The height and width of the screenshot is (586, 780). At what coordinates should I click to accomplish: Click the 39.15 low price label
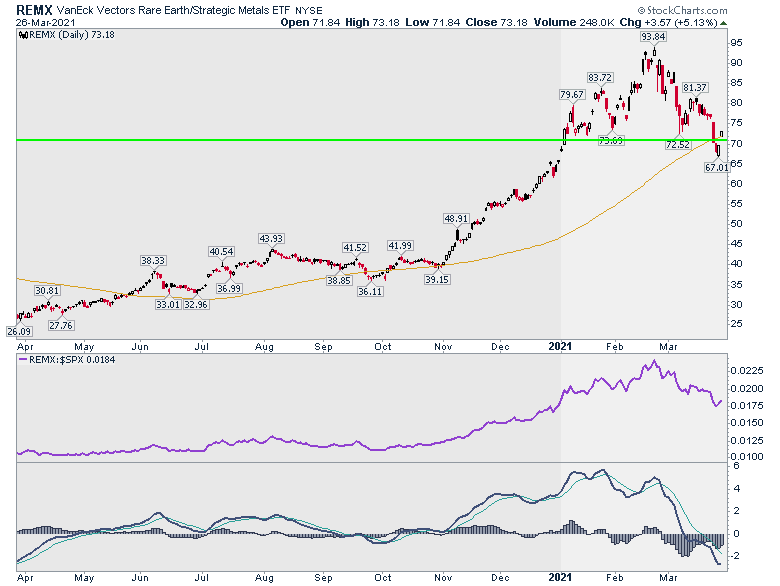click(437, 280)
